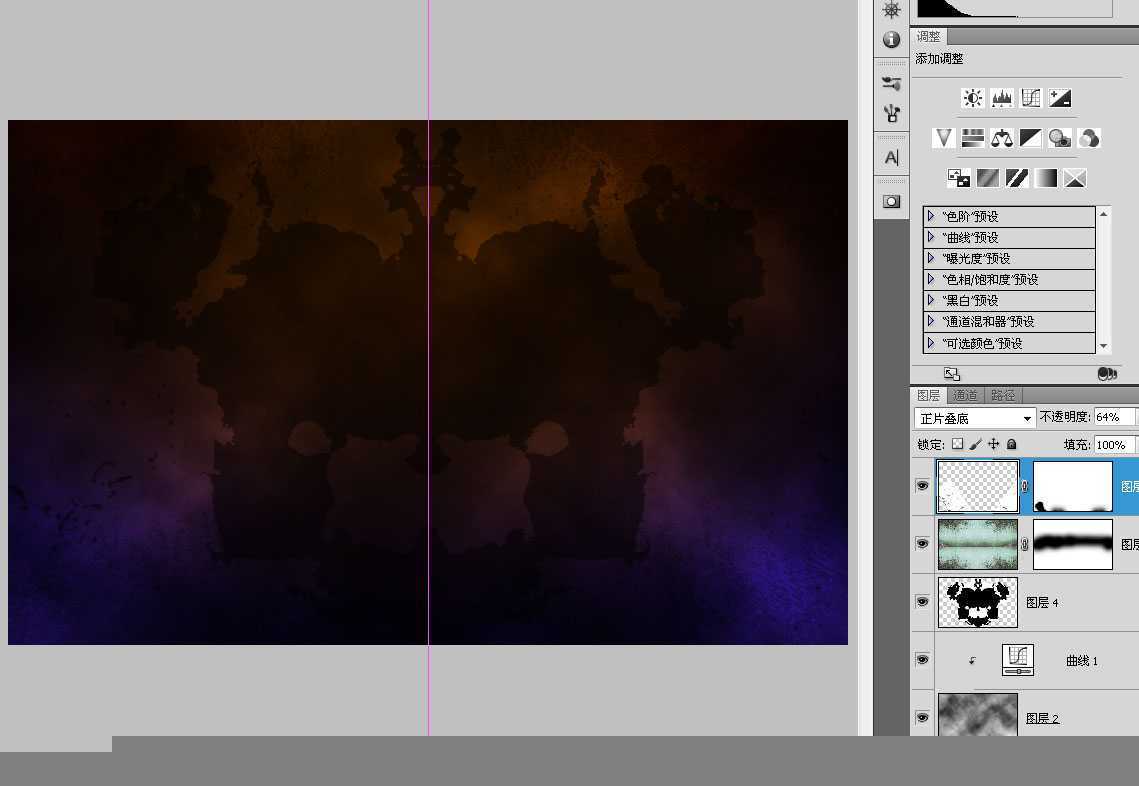The width and height of the screenshot is (1139, 786).
Task: Add a Black & White adjustment layer
Action: [x=1031, y=138]
